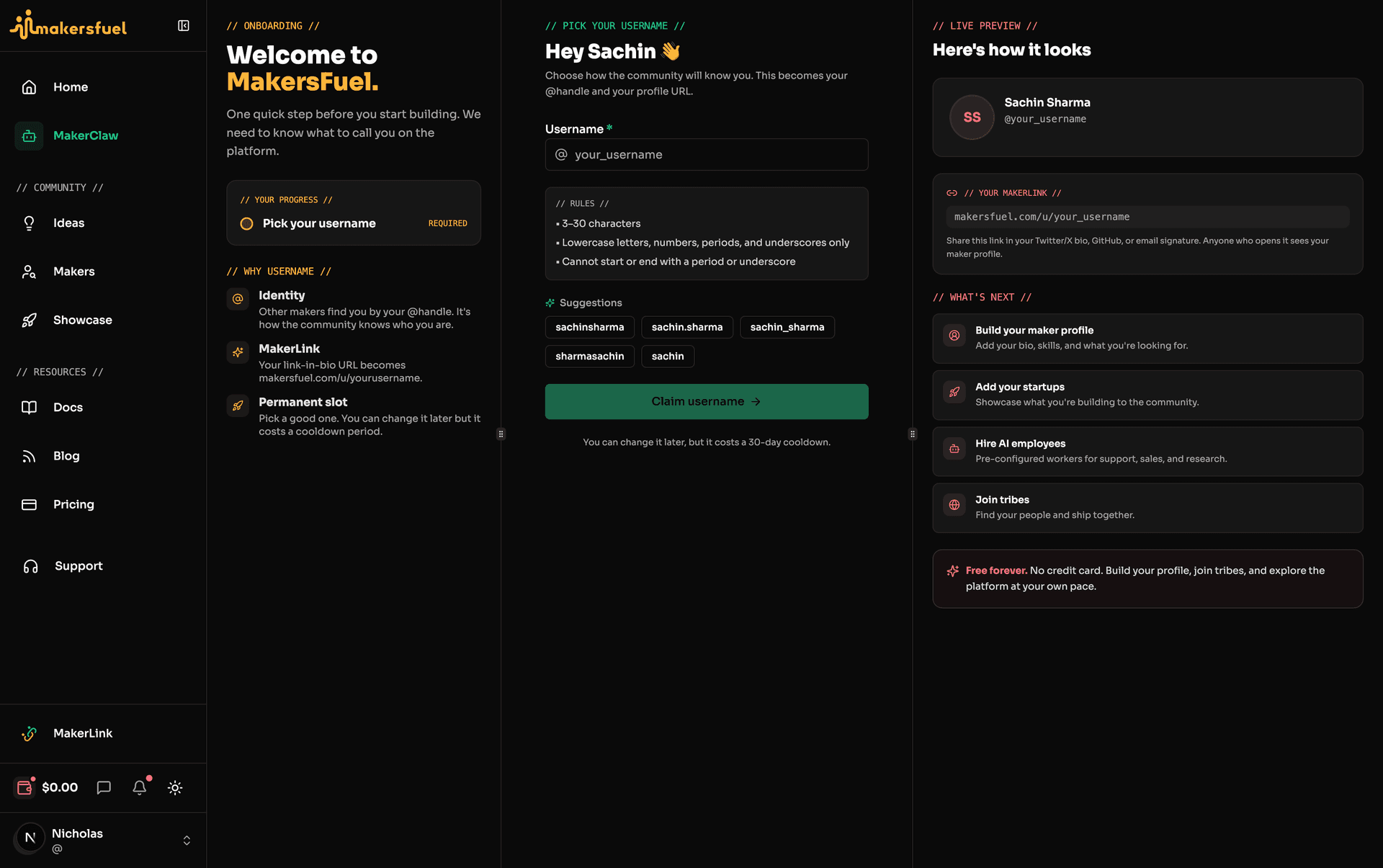Click the Join tribes globe icon

point(954,505)
